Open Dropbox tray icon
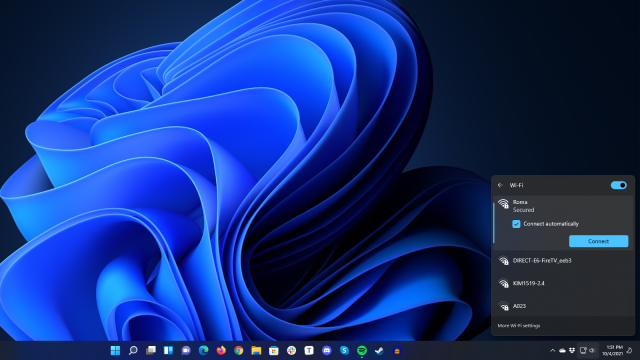 [x=572, y=350]
